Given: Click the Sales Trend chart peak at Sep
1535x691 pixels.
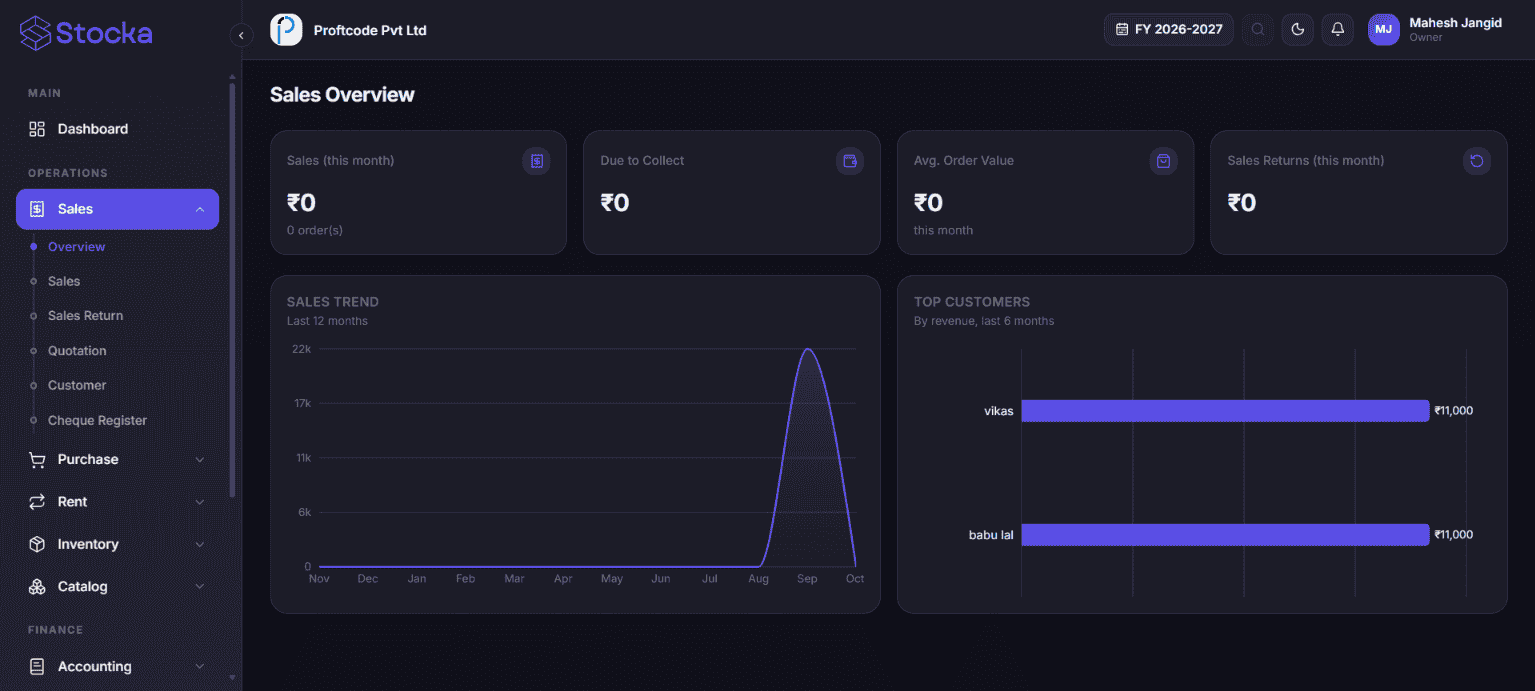Looking at the screenshot, I should coord(807,349).
